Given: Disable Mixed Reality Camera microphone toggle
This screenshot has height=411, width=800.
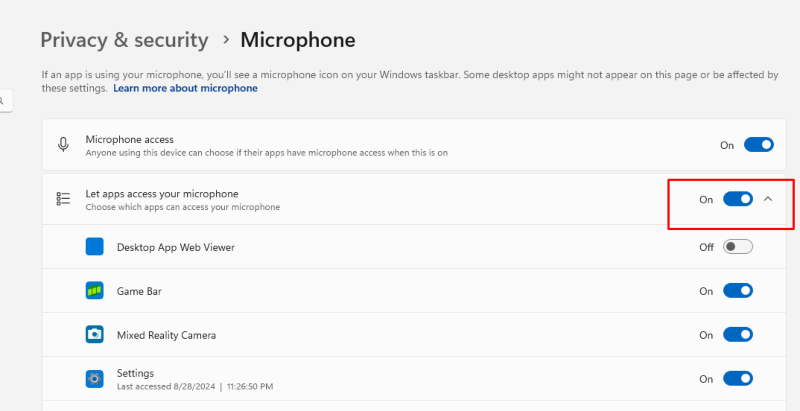Looking at the screenshot, I should pos(738,335).
